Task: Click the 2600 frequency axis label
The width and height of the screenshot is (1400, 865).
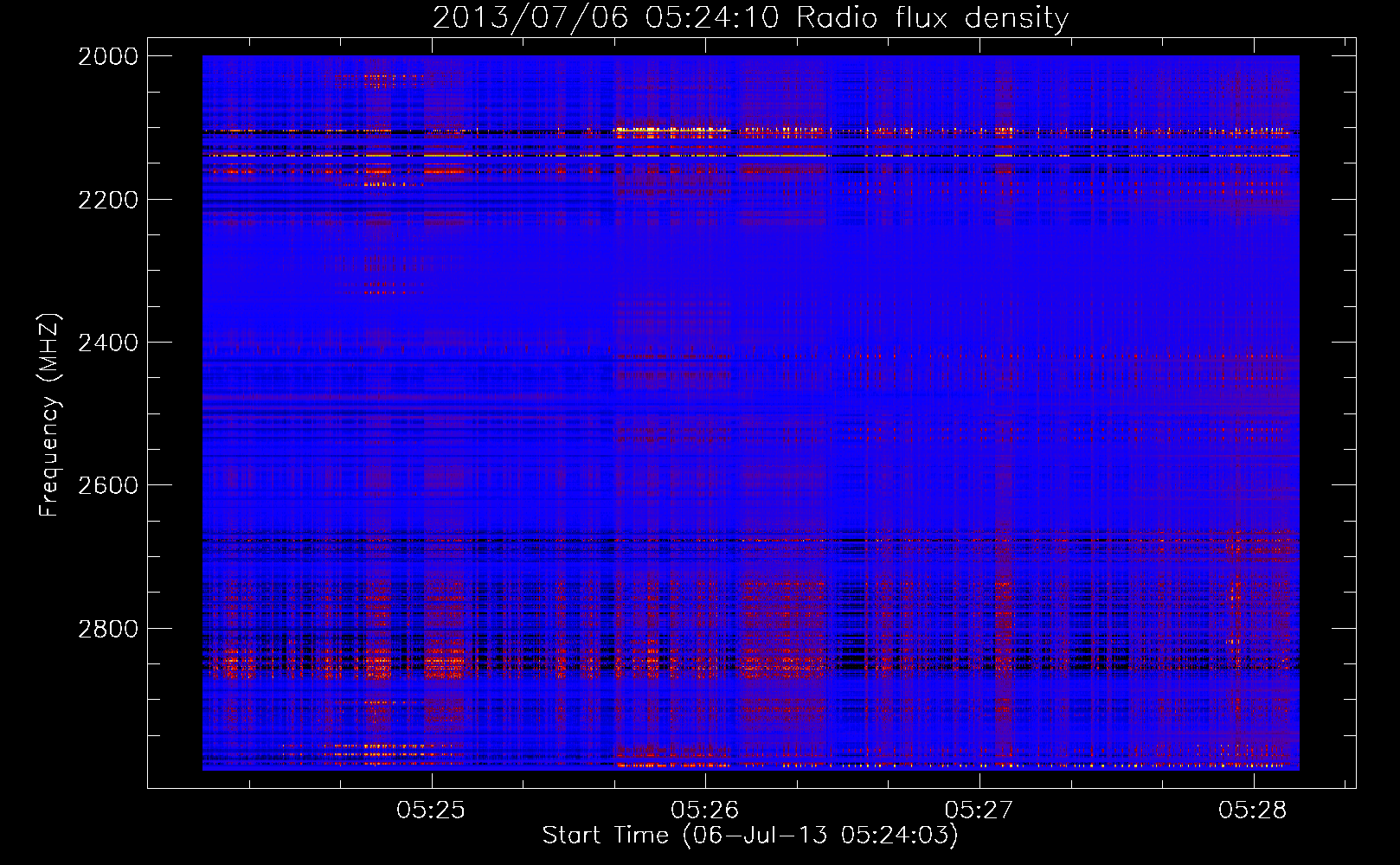Action: click(108, 485)
